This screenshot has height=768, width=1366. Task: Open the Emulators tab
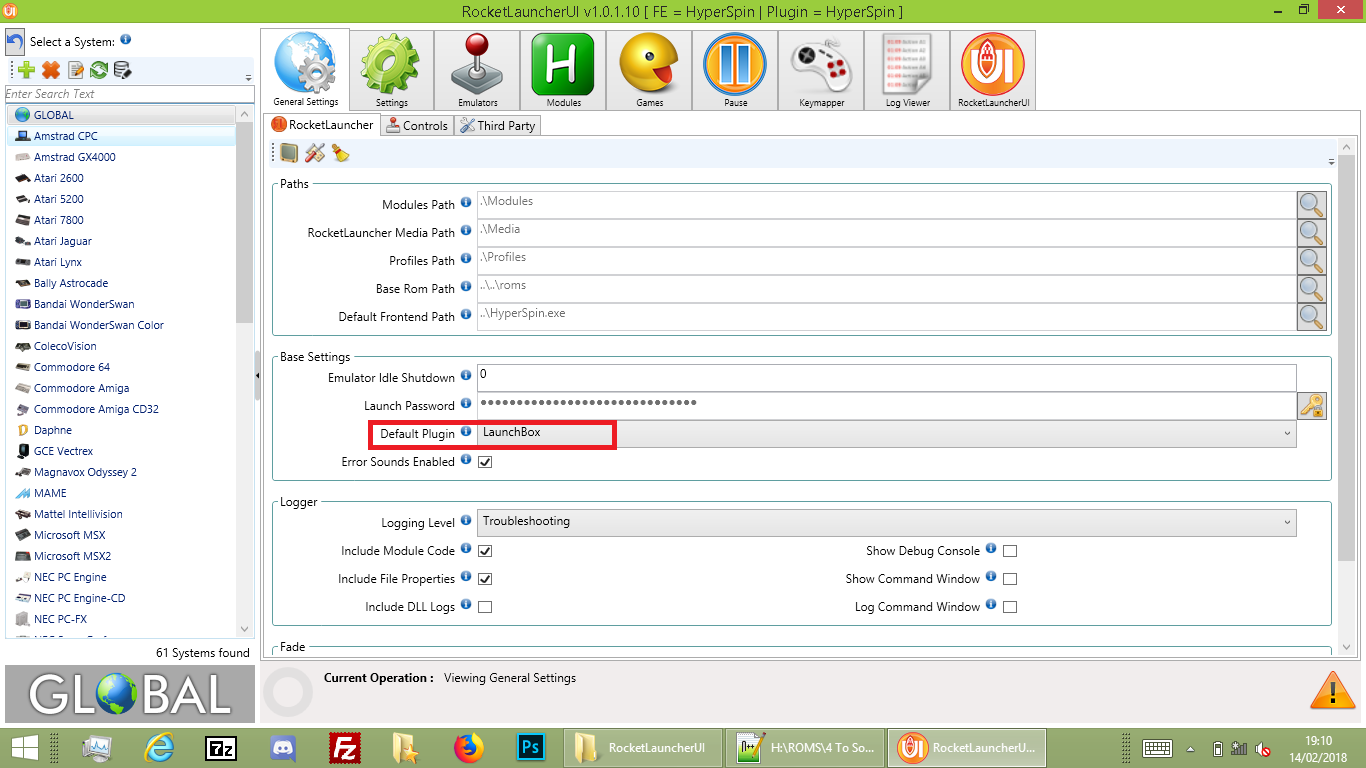click(x=478, y=70)
